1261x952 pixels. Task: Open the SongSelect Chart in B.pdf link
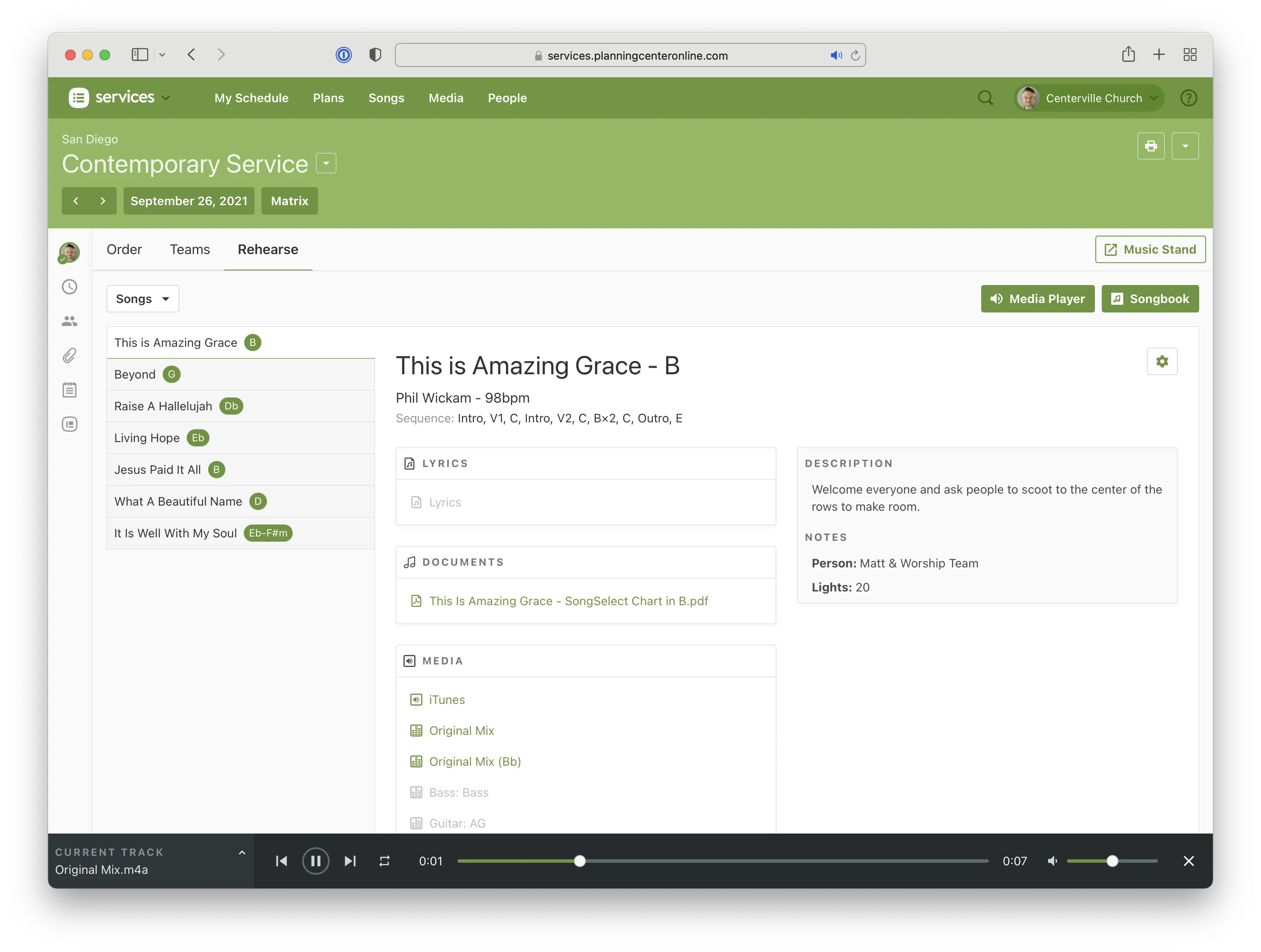click(568, 601)
